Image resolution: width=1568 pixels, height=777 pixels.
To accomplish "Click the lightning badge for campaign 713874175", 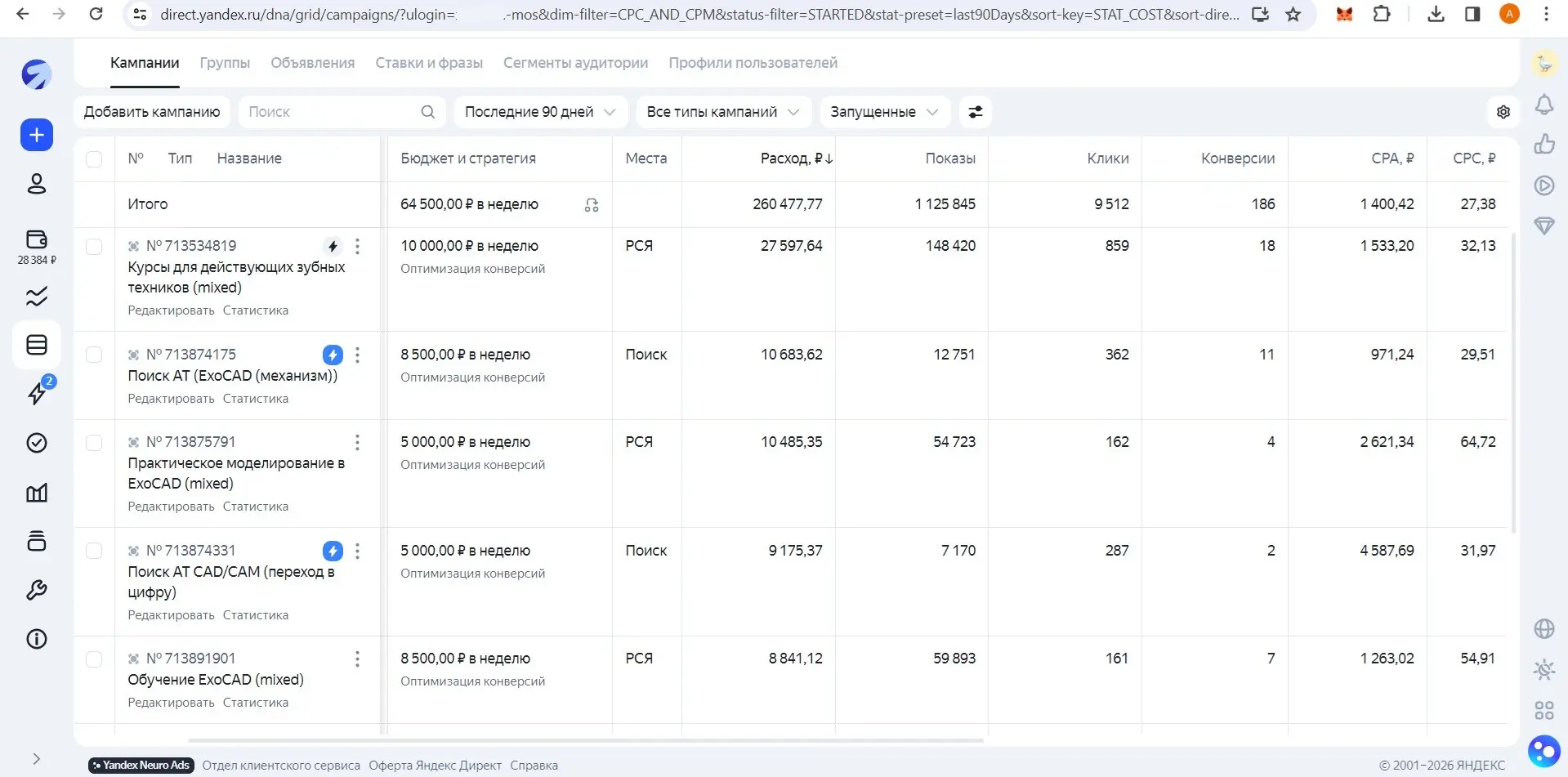I will coord(333,355).
